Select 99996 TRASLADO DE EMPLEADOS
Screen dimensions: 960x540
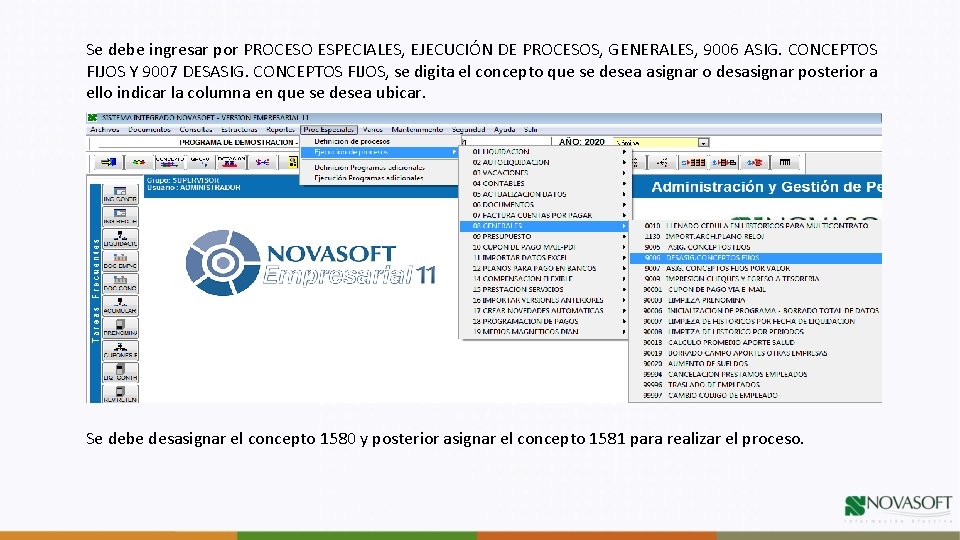(756, 384)
